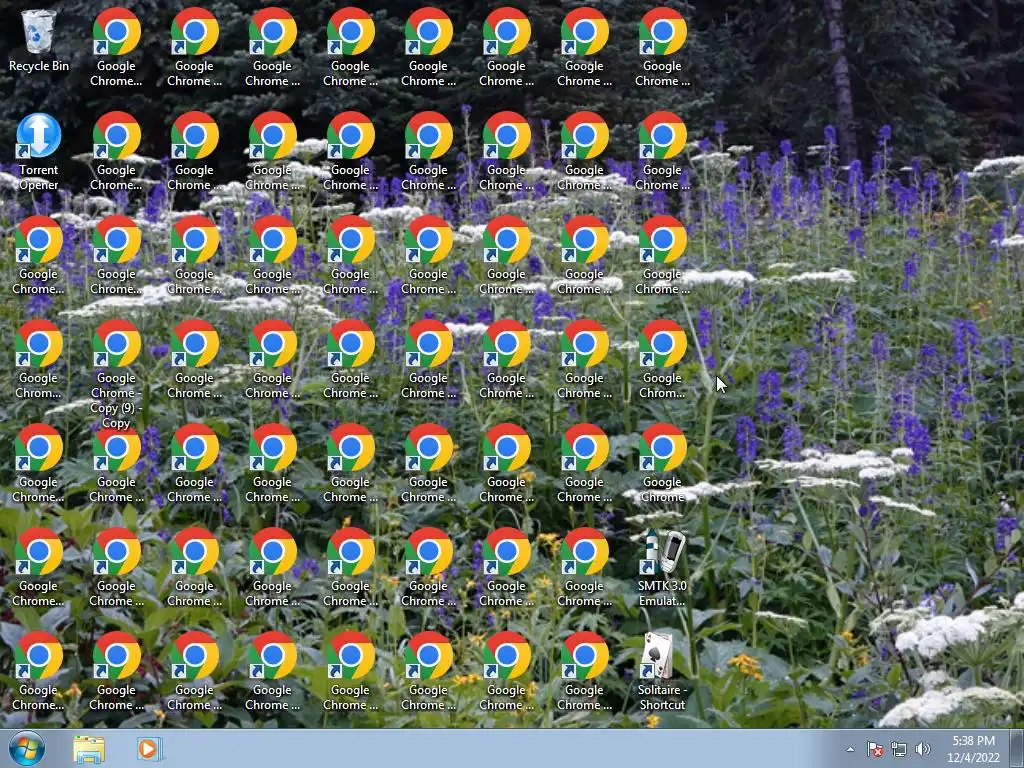This screenshot has width=1024, height=768.
Task: Select the Solitaire - Shortcut icon
Action: [662, 672]
